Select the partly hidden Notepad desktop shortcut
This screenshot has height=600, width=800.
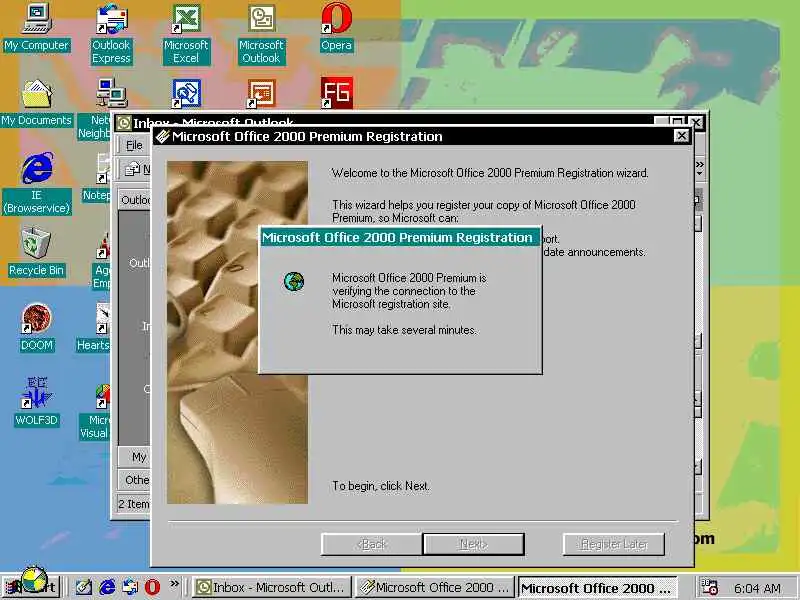click(x=97, y=177)
